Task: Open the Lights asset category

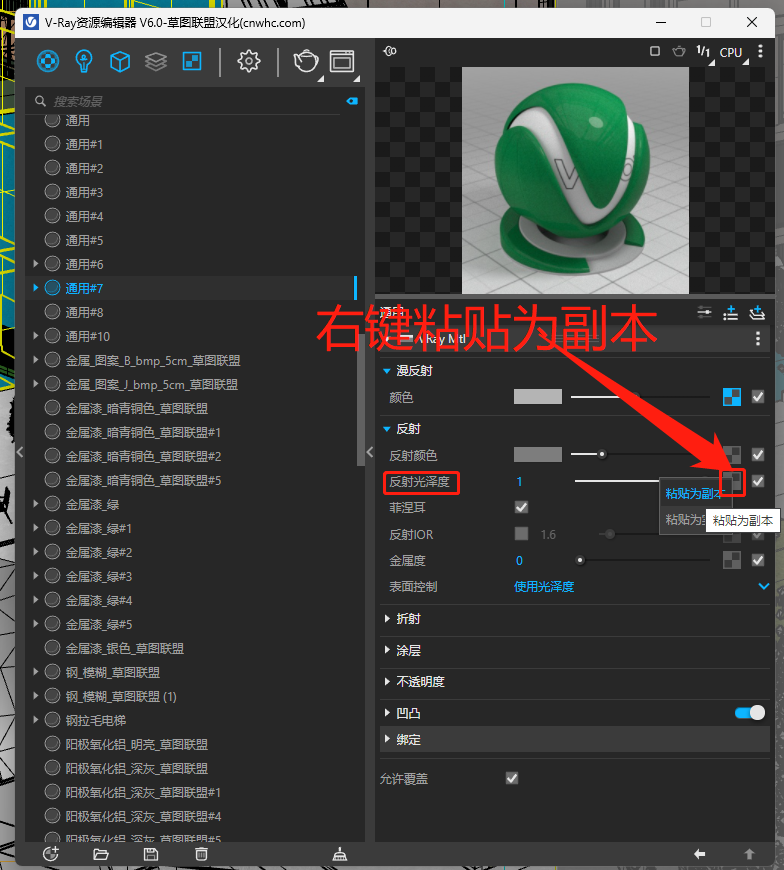Action: click(x=84, y=61)
